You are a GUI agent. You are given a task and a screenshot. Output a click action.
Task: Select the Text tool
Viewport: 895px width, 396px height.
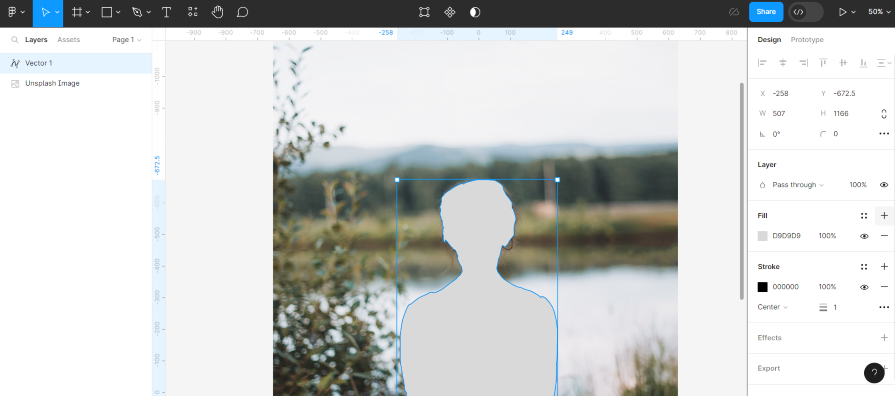(x=167, y=12)
